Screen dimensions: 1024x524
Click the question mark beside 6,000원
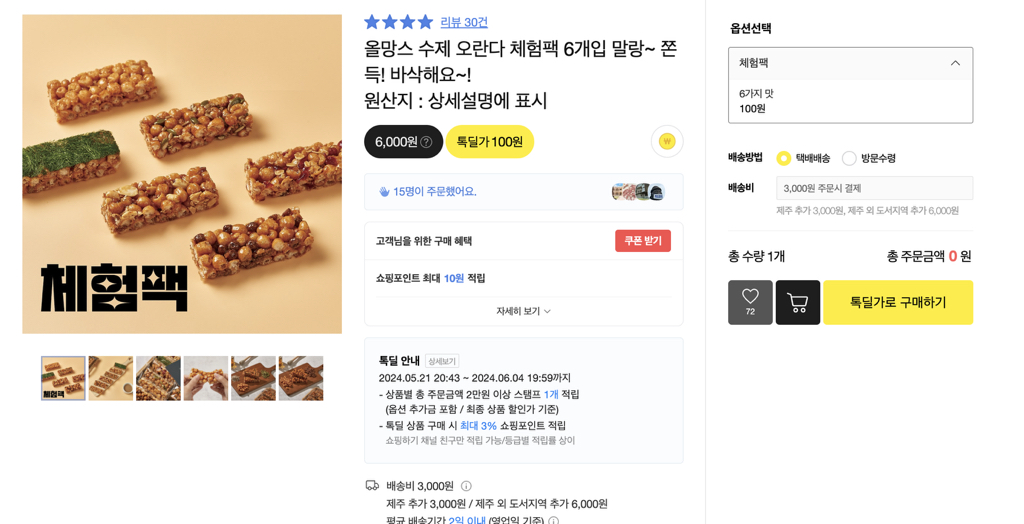click(427, 143)
